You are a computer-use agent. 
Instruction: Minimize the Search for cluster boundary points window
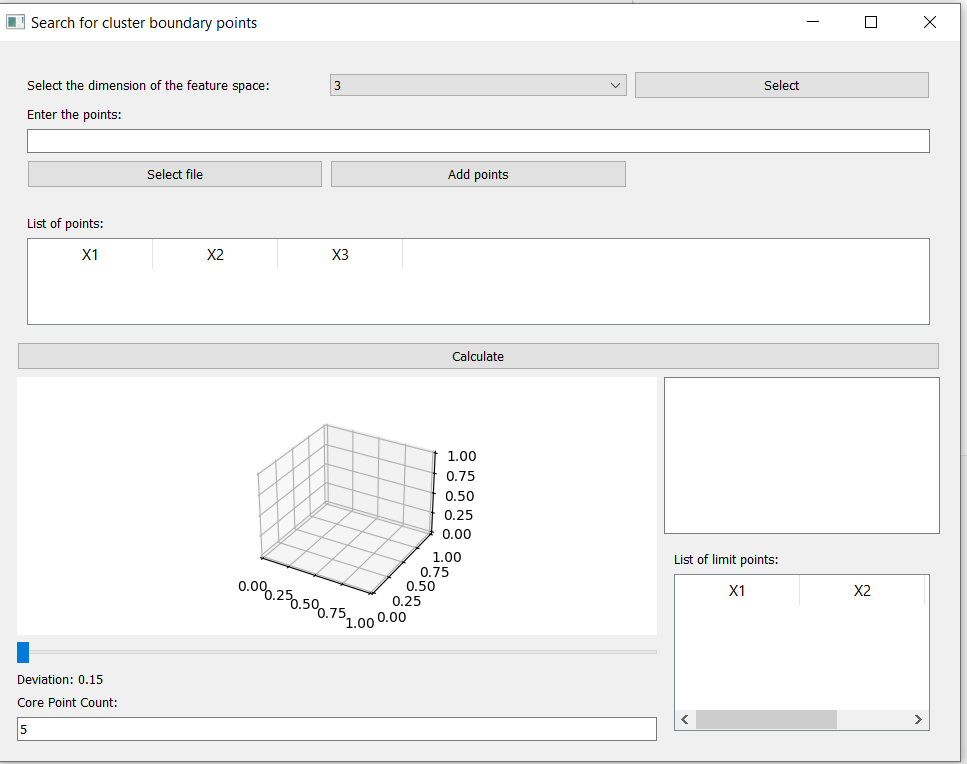point(813,22)
